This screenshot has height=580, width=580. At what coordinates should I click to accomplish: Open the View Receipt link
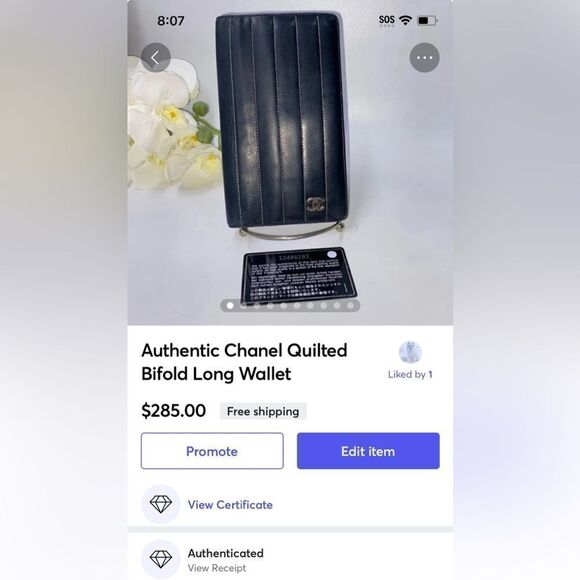(x=217, y=568)
